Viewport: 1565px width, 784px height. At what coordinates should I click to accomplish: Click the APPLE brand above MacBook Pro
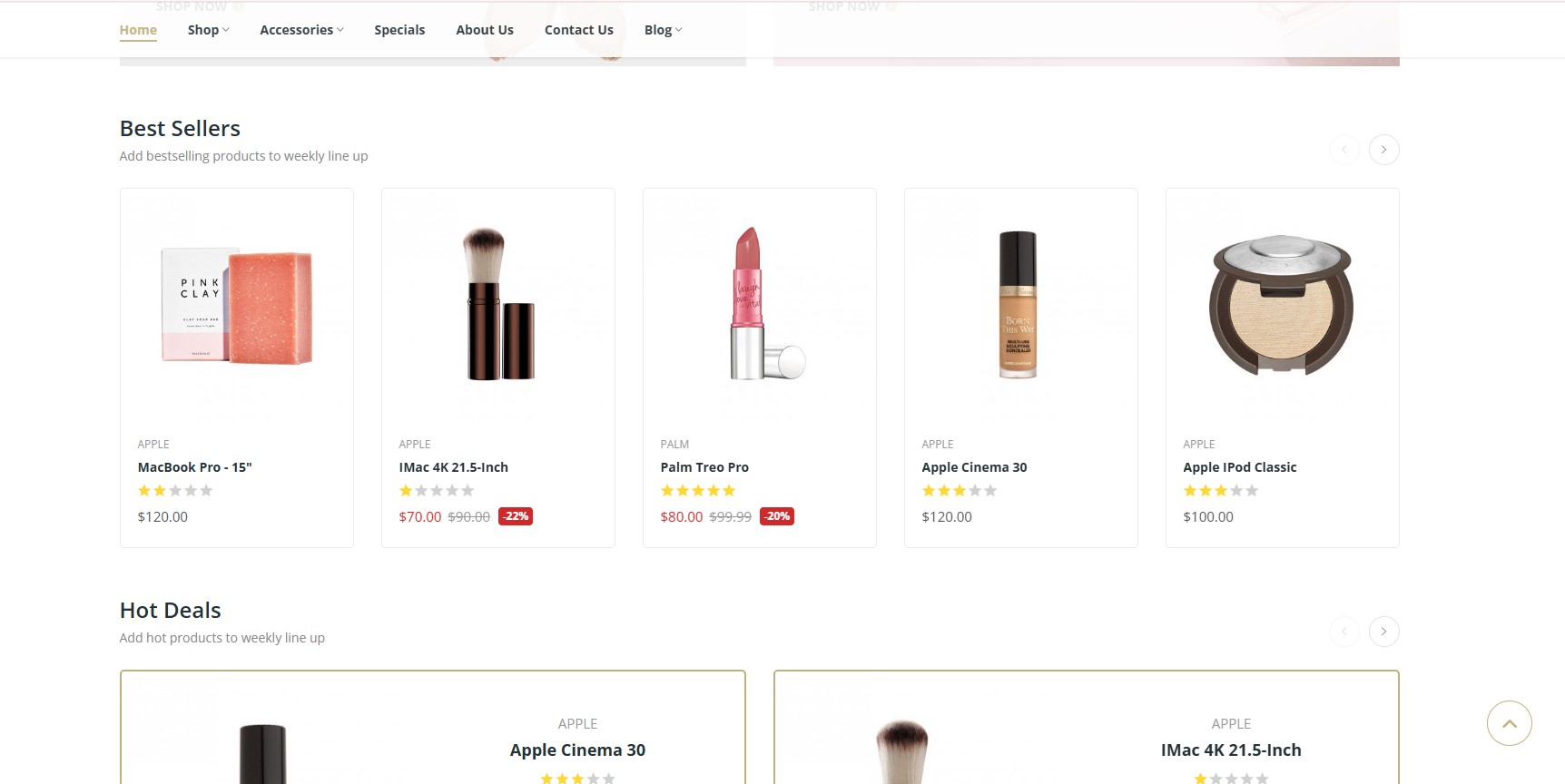(153, 445)
